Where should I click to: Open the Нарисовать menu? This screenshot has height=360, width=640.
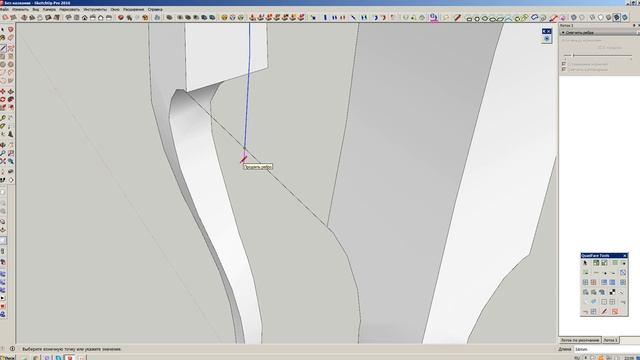[x=69, y=9]
